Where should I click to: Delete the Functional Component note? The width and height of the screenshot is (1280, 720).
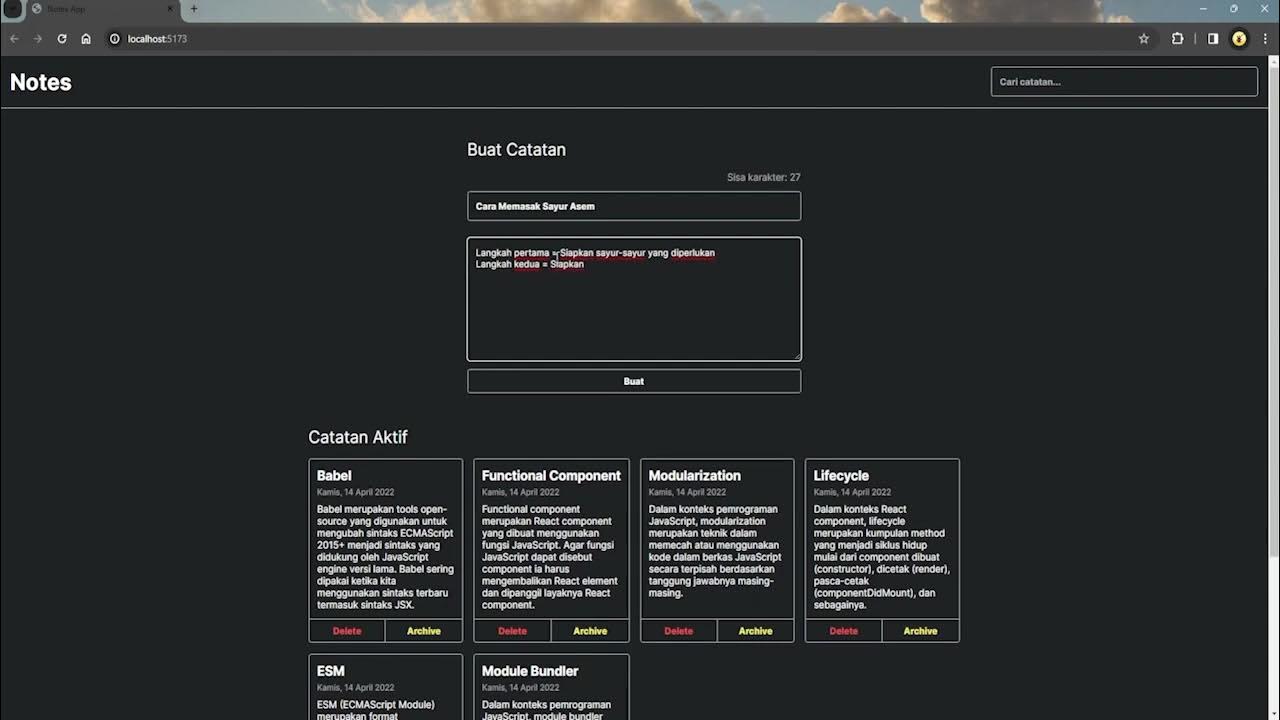tap(512, 631)
